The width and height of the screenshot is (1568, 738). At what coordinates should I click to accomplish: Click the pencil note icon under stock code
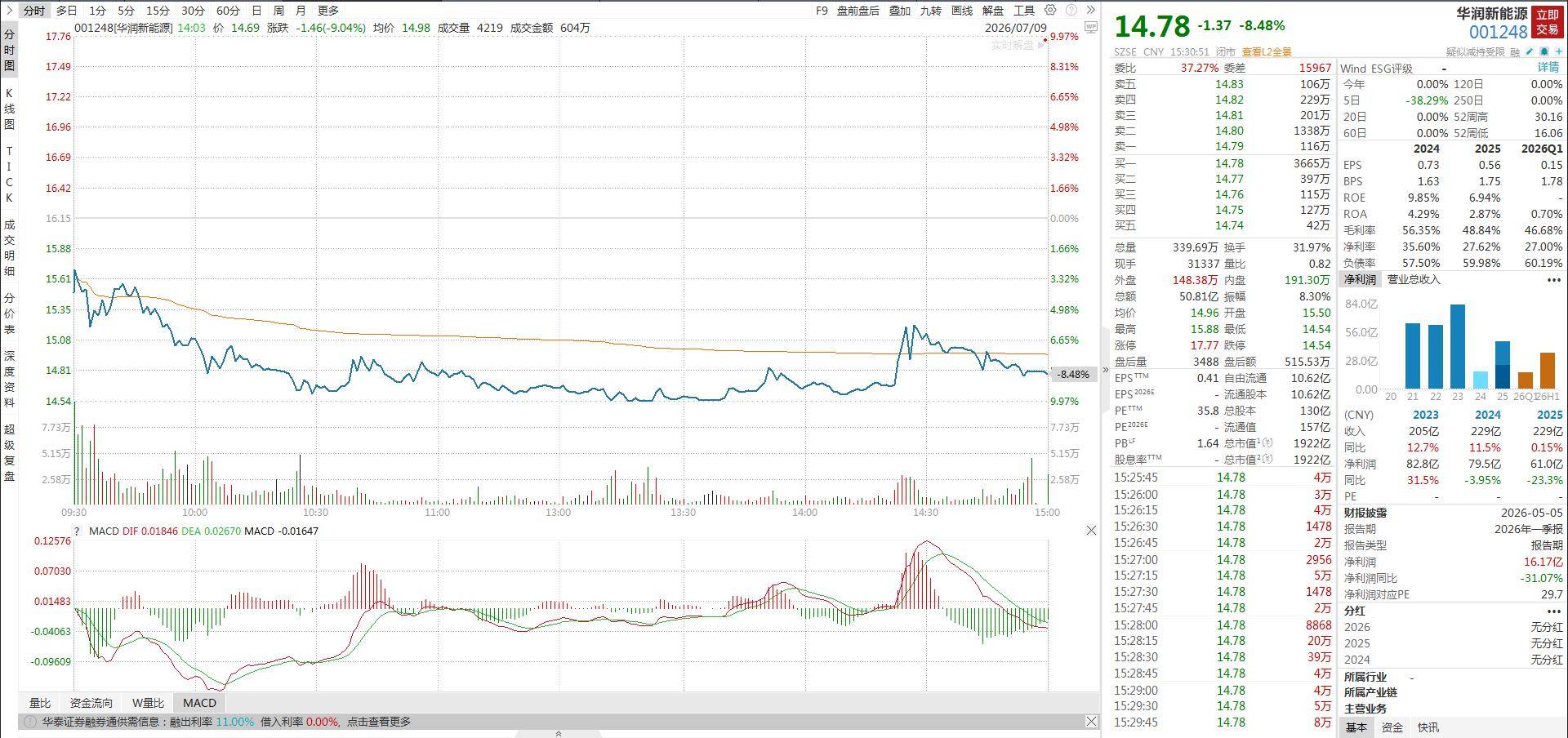[x=1530, y=51]
